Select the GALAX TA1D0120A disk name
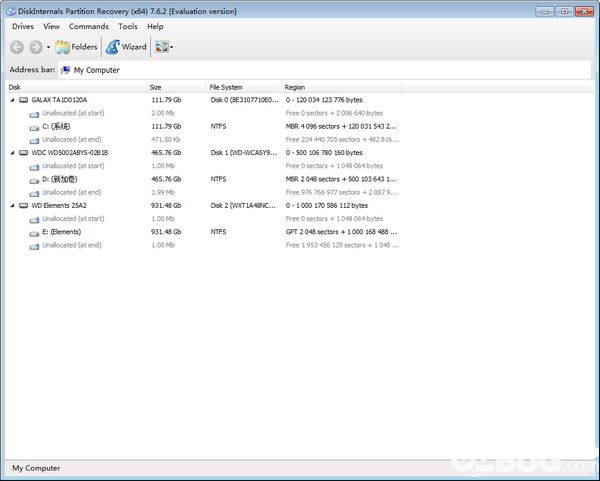 59,100
